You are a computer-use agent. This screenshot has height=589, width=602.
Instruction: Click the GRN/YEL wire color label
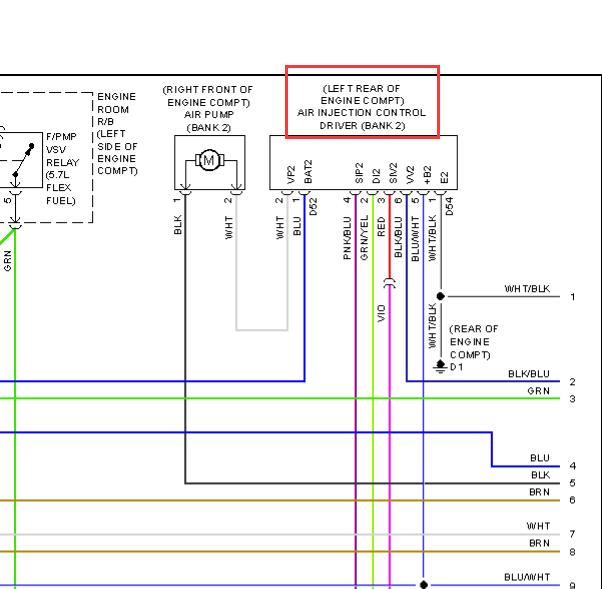[364, 238]
